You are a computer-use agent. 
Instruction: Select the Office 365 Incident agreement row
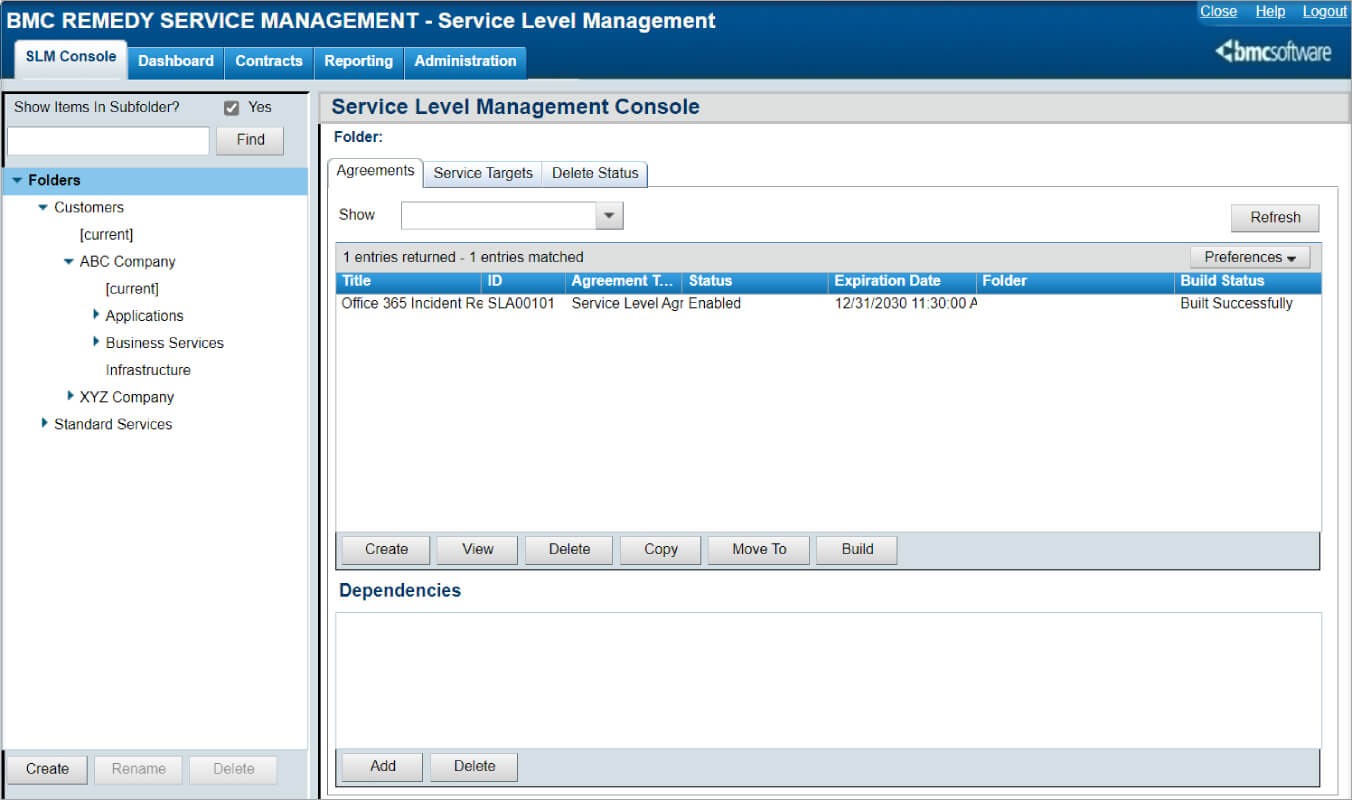coord(828,303)
